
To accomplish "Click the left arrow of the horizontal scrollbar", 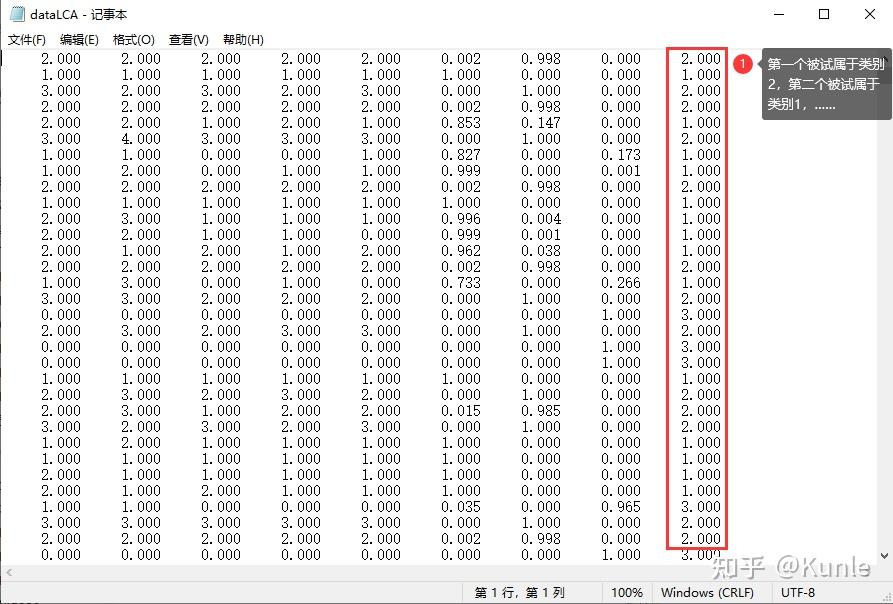I will 8,574.
